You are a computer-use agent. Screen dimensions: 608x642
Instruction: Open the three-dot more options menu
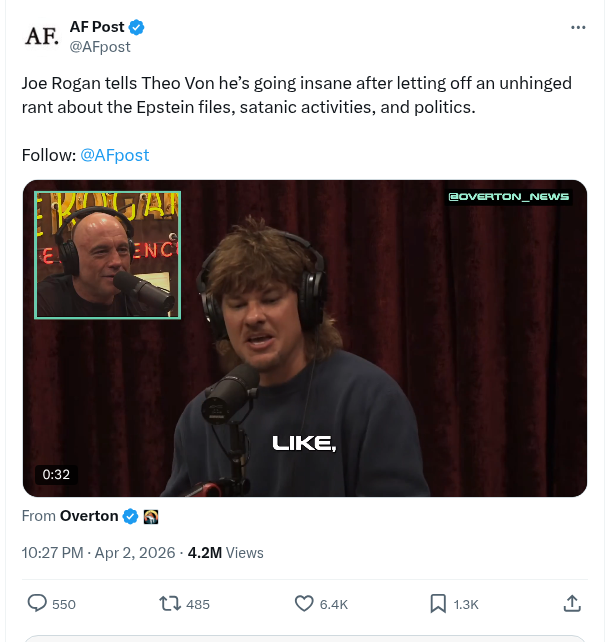coord(577,27)
